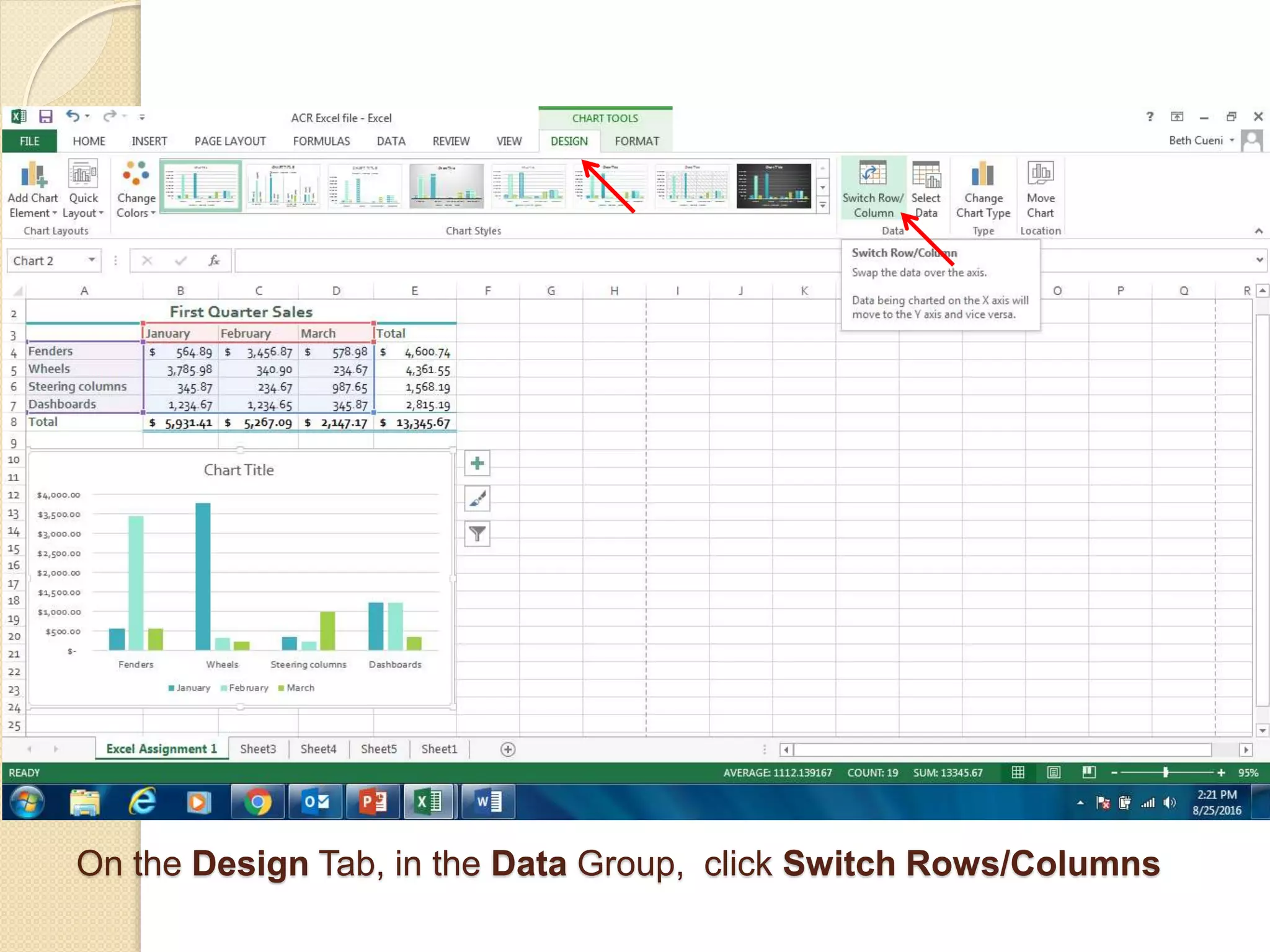Open the Name Box dropdown arrow
This screenshot has width=1270, height=952.
click(92, 260)
